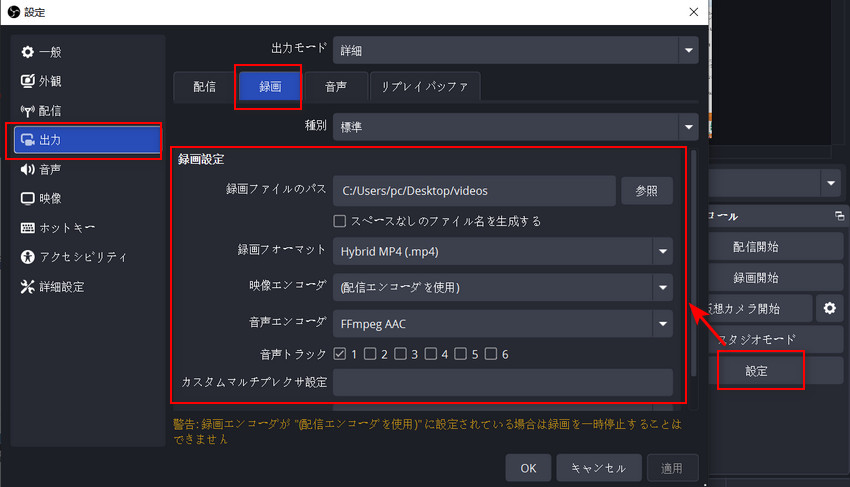The image size is (850, 487).
Task: Click the display icon beside 映像
Action: 27,198
